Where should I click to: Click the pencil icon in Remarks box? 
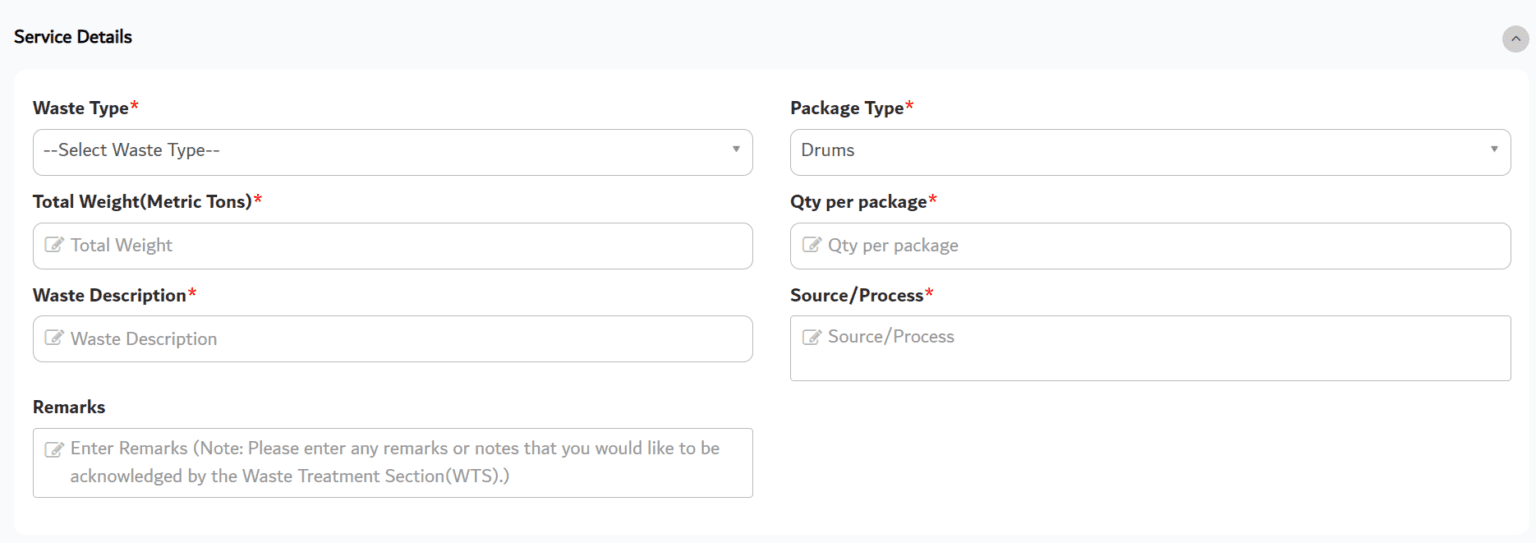[x=54, y=449]
